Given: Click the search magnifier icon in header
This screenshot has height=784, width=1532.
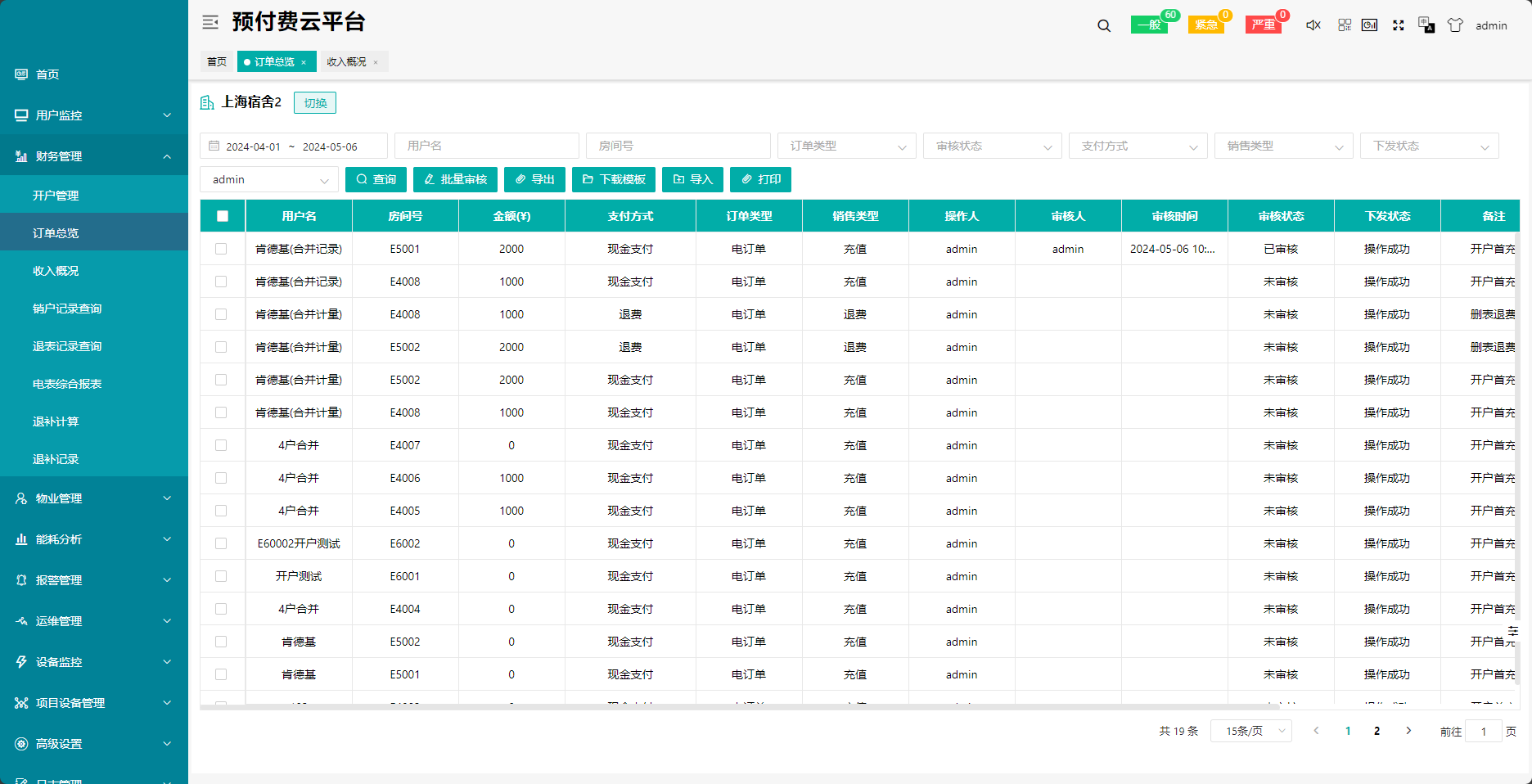Looking at the screenshot, I should click(1104, 25).
